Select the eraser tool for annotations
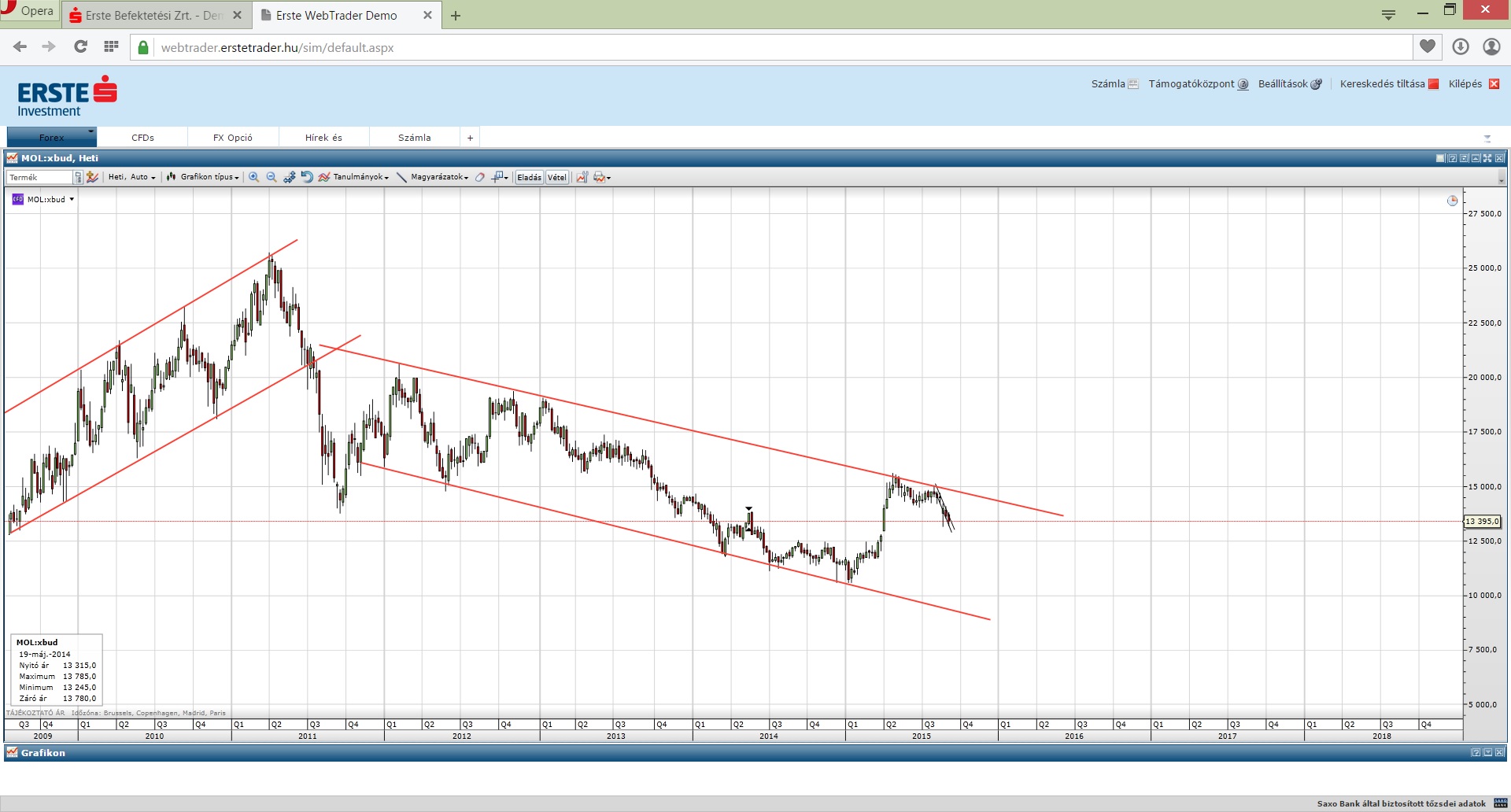The width and height of the screenshot is (1511, 812). (x=480, y=177)
